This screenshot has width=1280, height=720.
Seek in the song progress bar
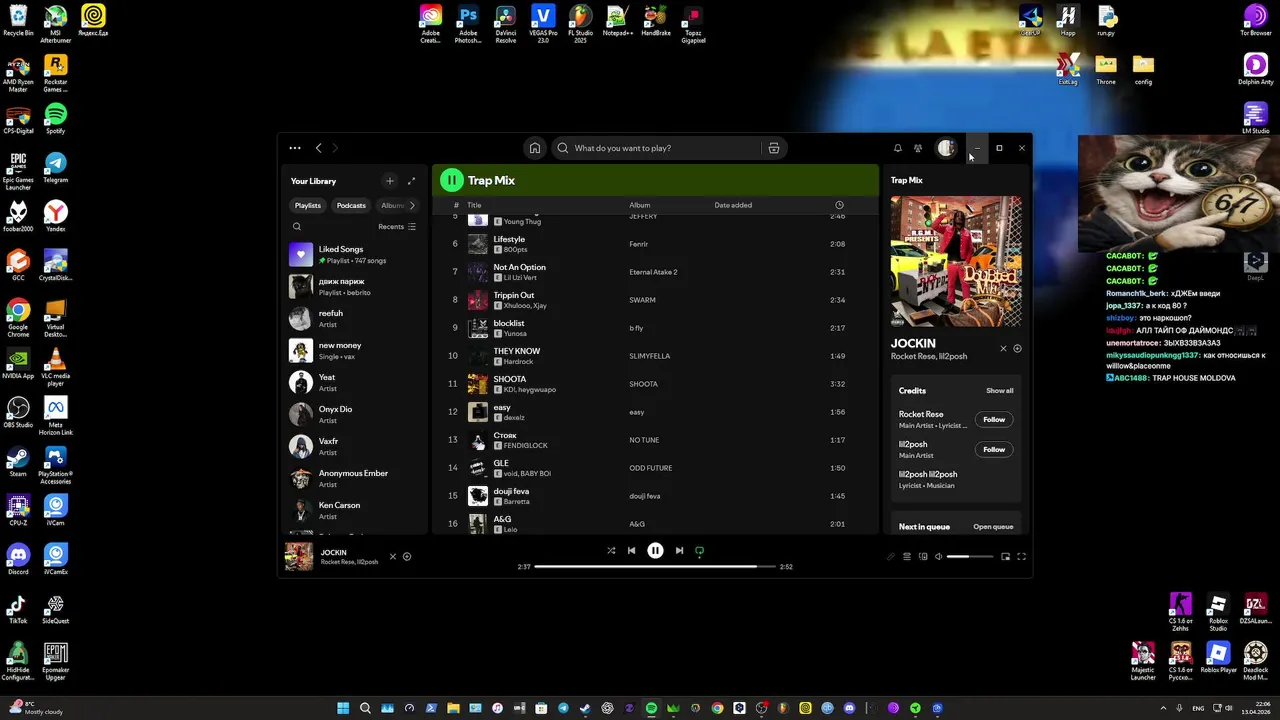pos(655,567)
